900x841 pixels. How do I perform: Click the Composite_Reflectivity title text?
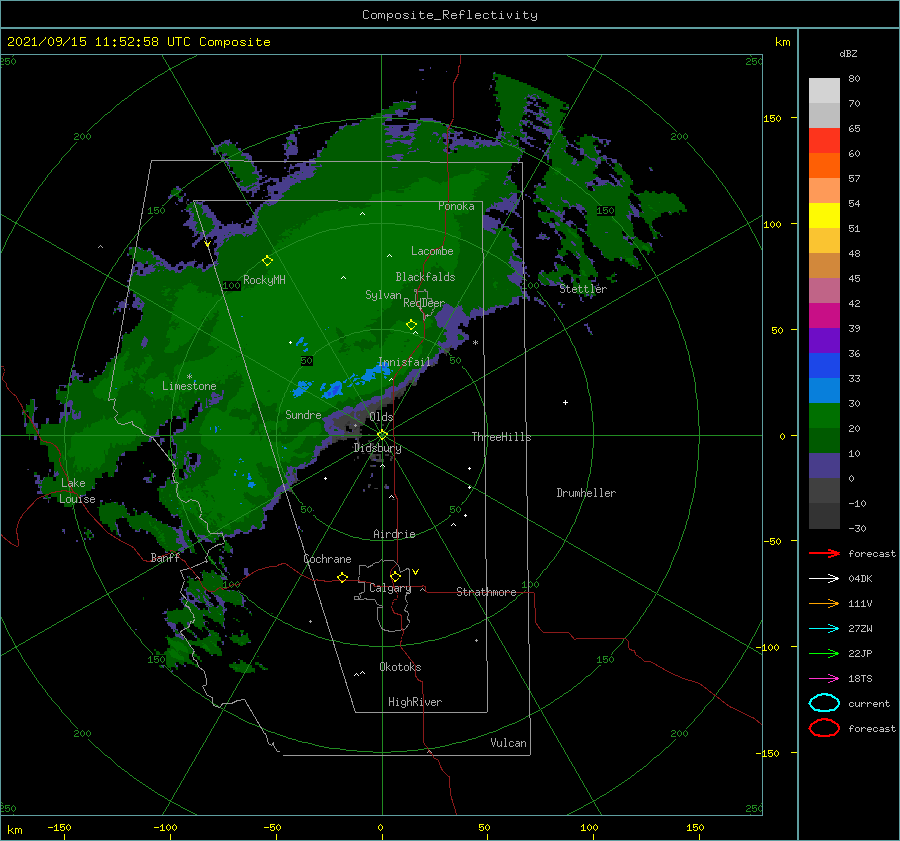pyautogui.click(x=450, y=15)
